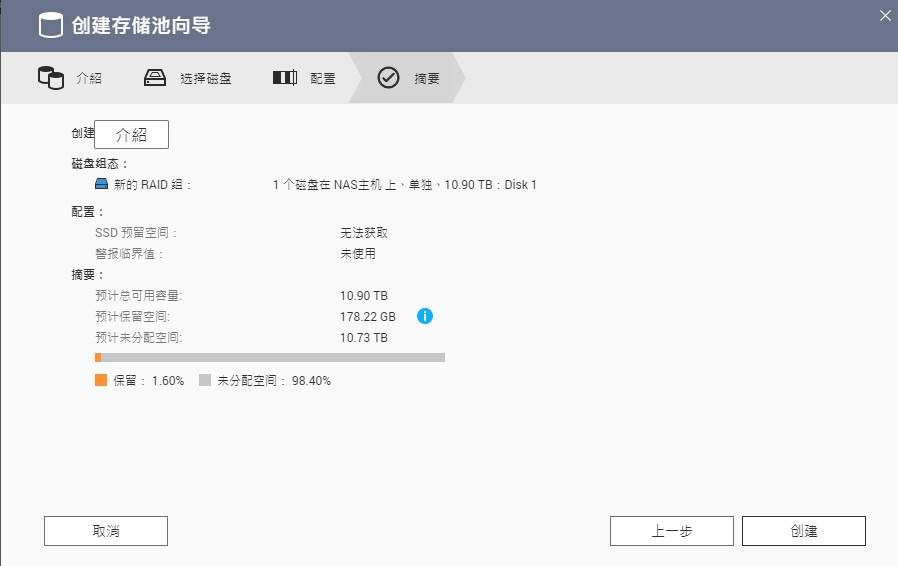Click the 警报临界值 label

(x=130, y=254)
